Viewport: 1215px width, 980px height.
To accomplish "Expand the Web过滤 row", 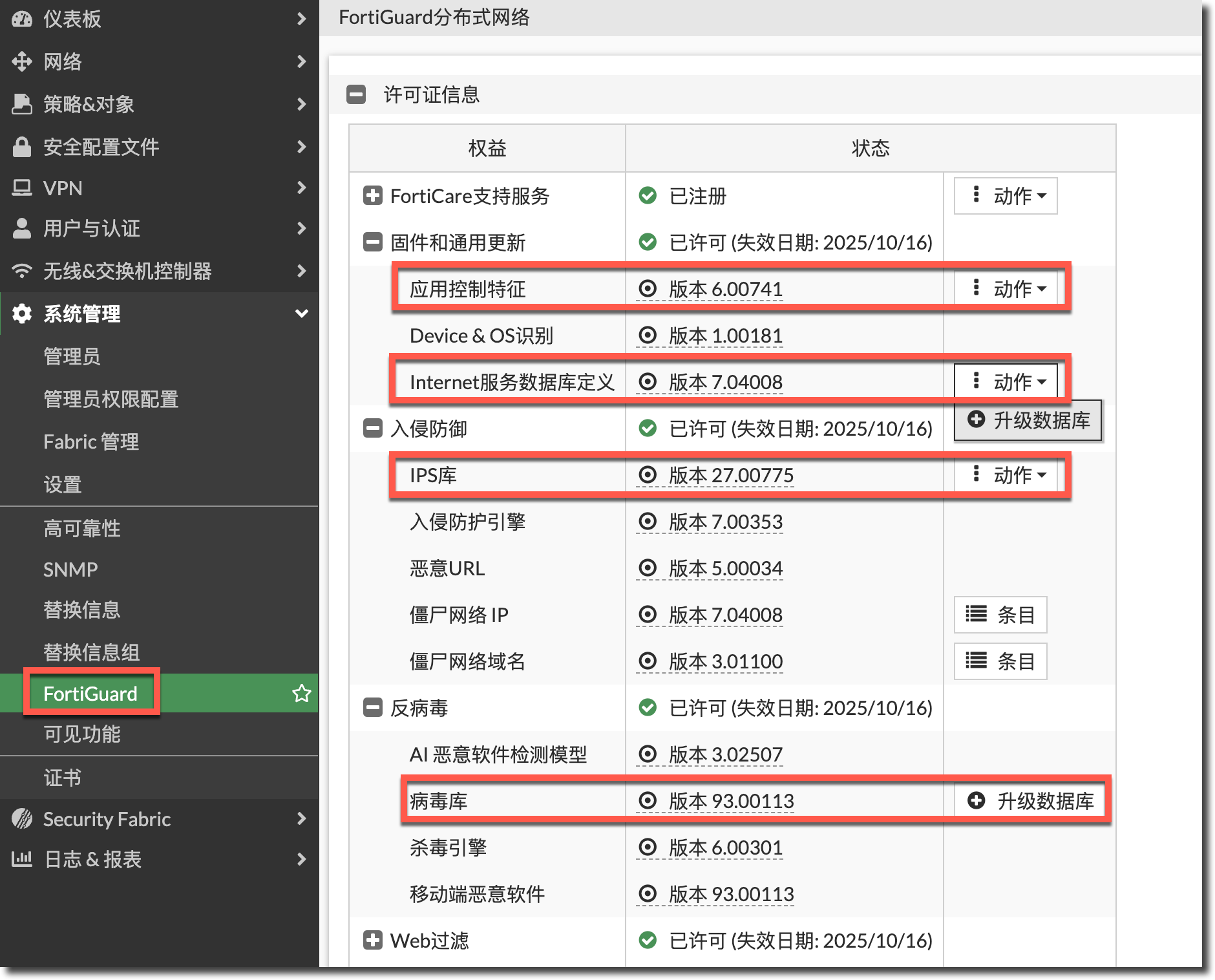I will click(x=373, y=941).
